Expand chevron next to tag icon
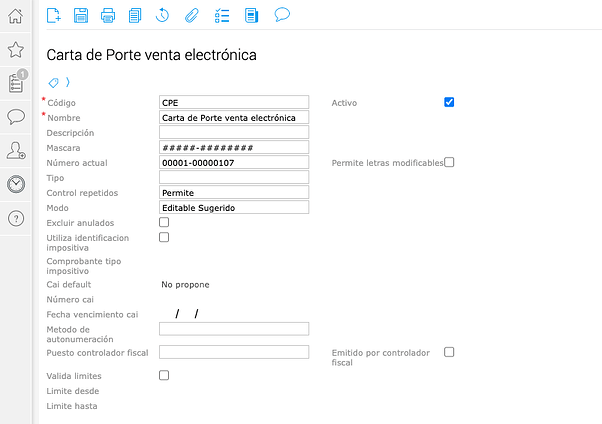 68,82
